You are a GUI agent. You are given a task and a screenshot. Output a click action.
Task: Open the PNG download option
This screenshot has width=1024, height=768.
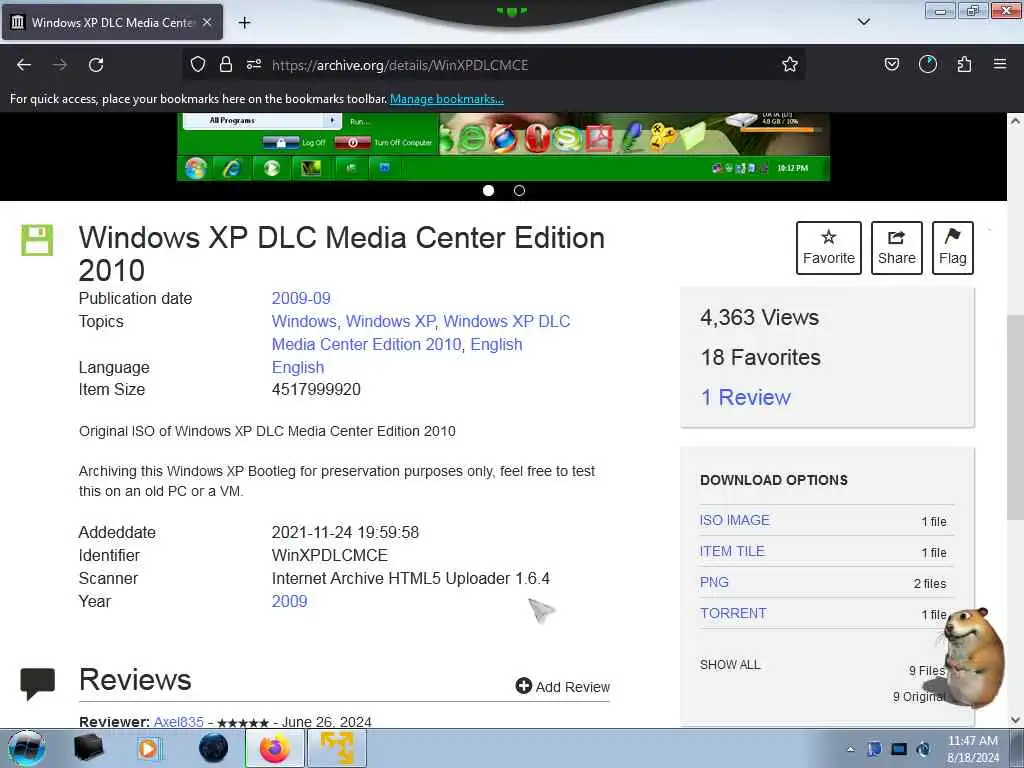(714, 583)
